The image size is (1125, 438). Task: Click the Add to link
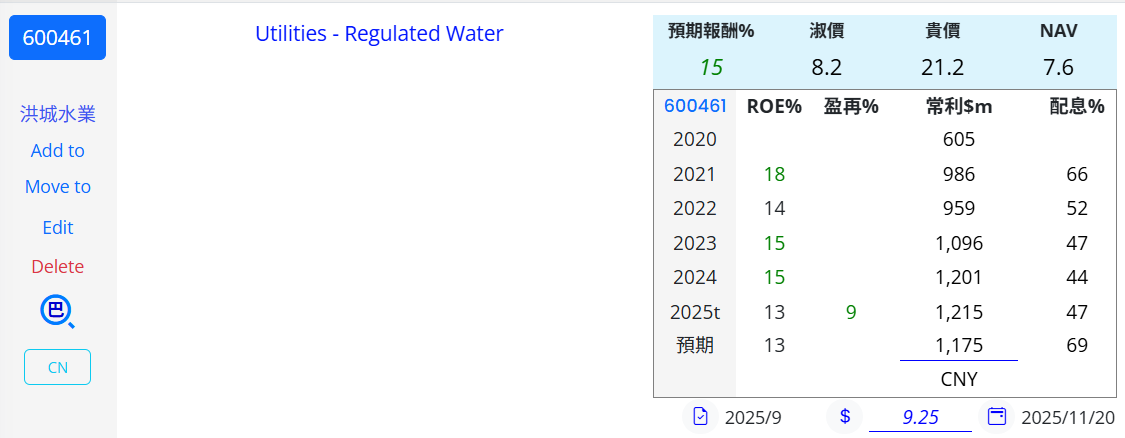58,151
